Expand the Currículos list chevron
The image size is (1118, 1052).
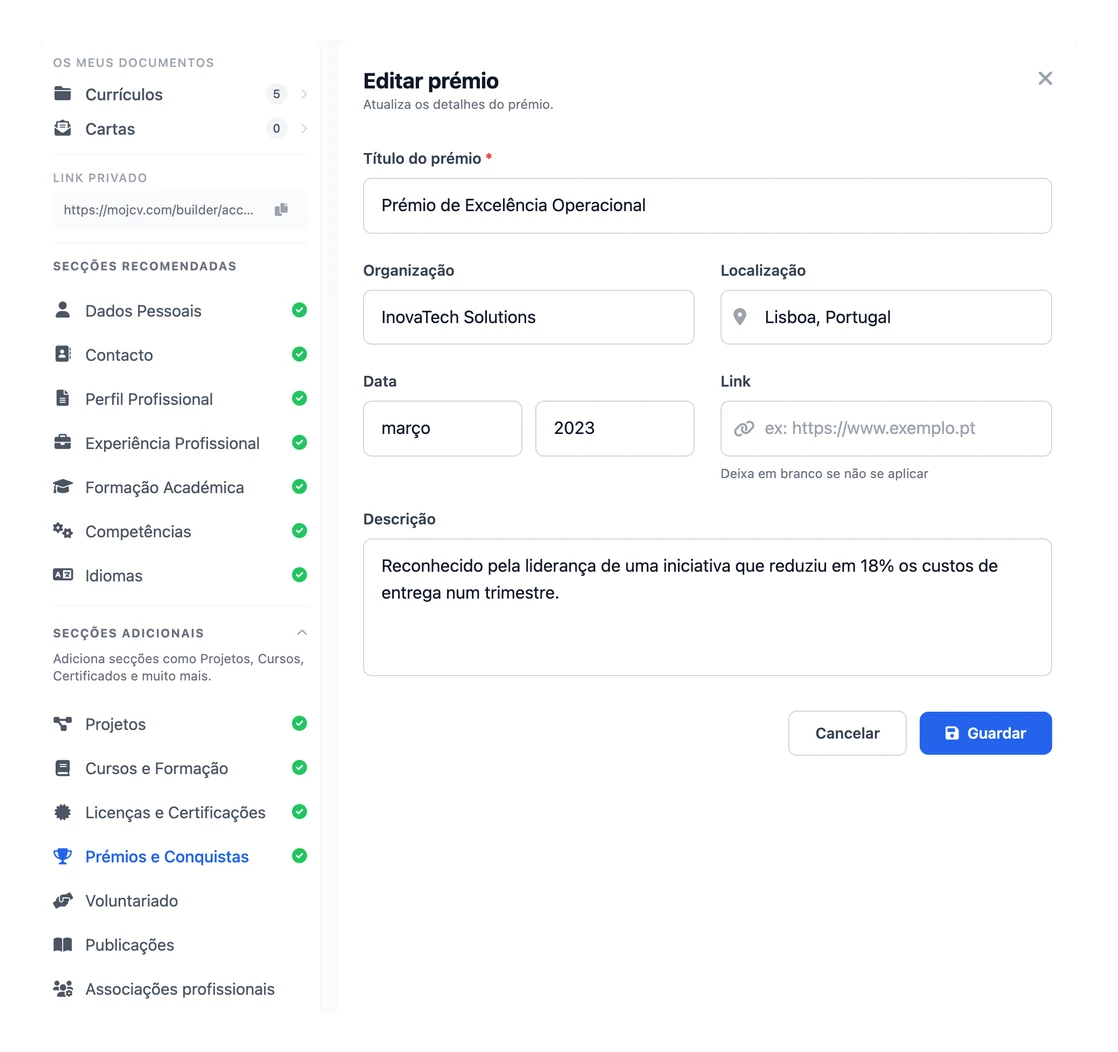coord(304,94)
